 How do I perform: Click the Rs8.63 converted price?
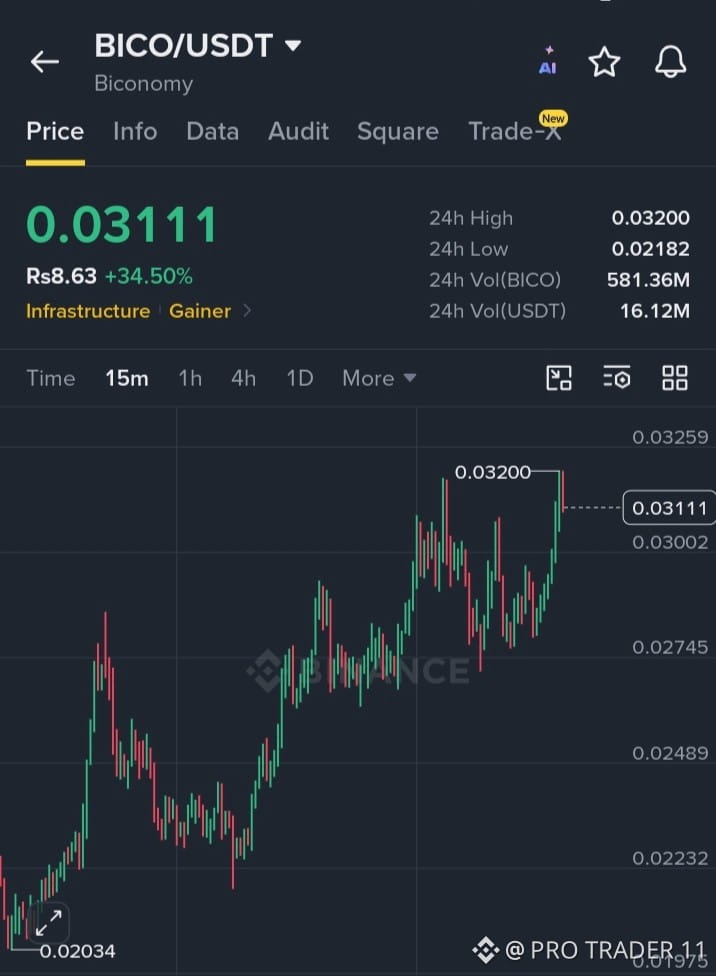click(61, 276)
